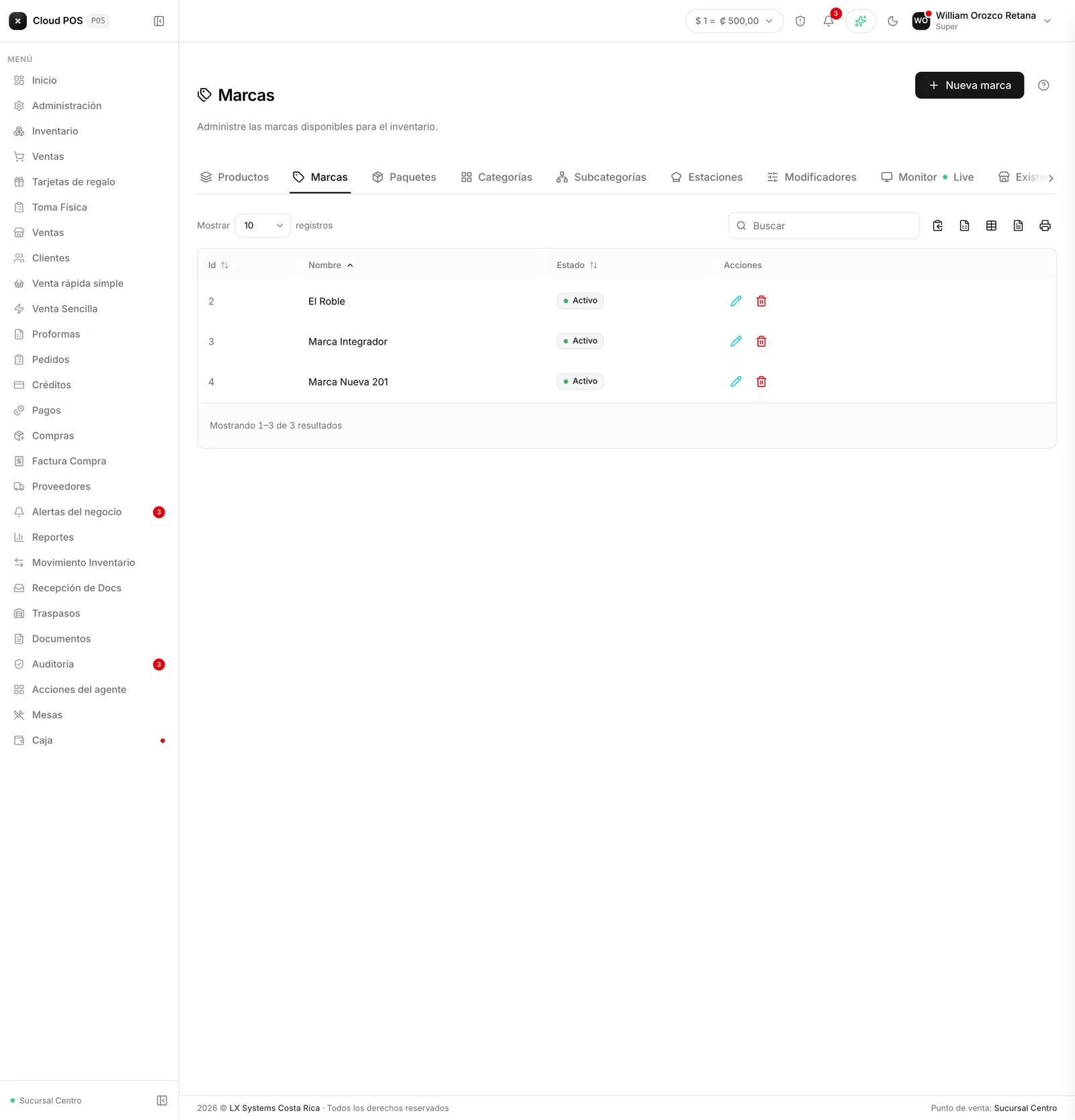Open help with the question mark icon
Screen dimensions: 1075x1120
pyautogui.click(x=1043, y=85)
